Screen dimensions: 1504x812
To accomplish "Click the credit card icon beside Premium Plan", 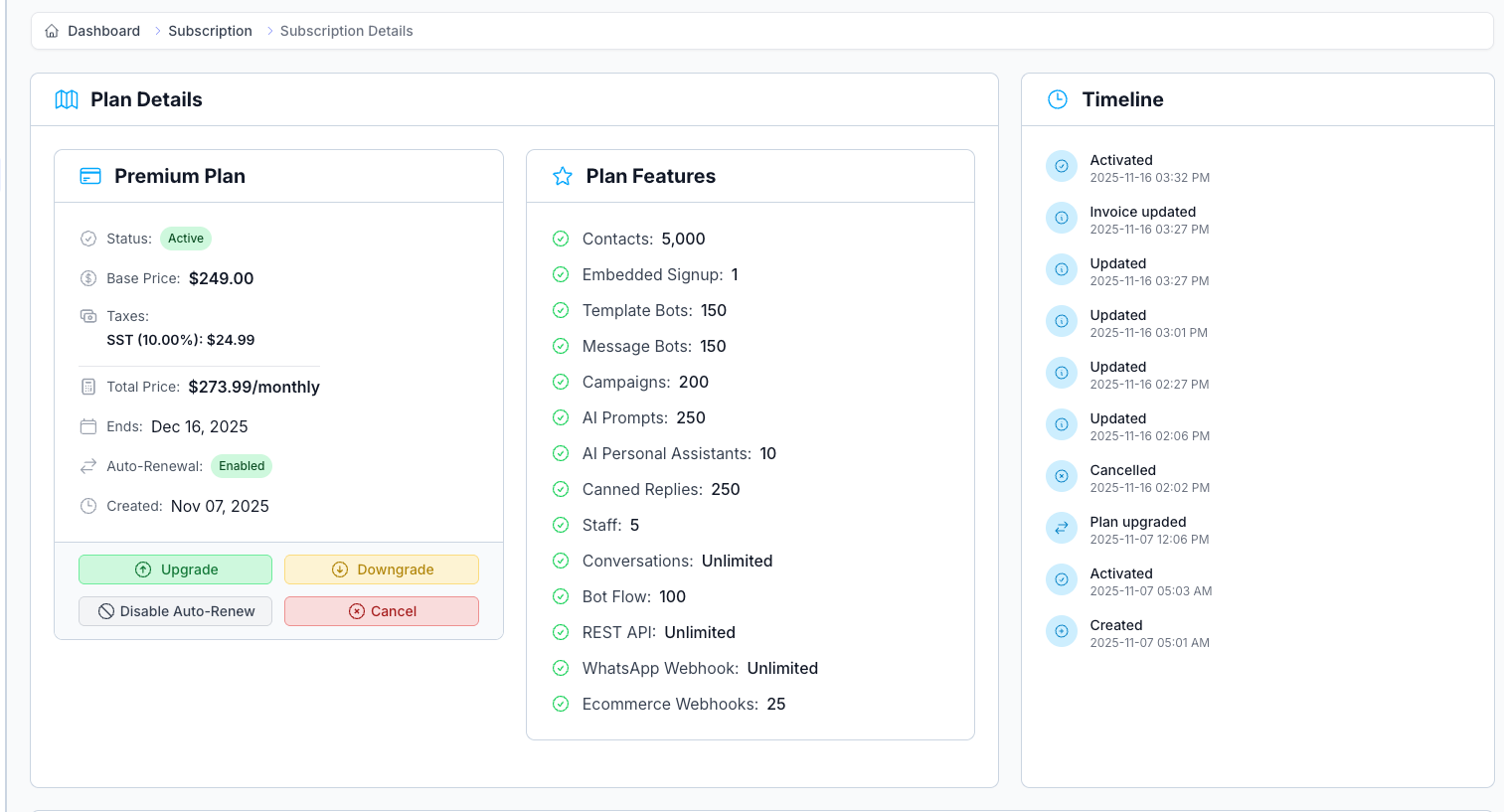I will coord(90,176).
